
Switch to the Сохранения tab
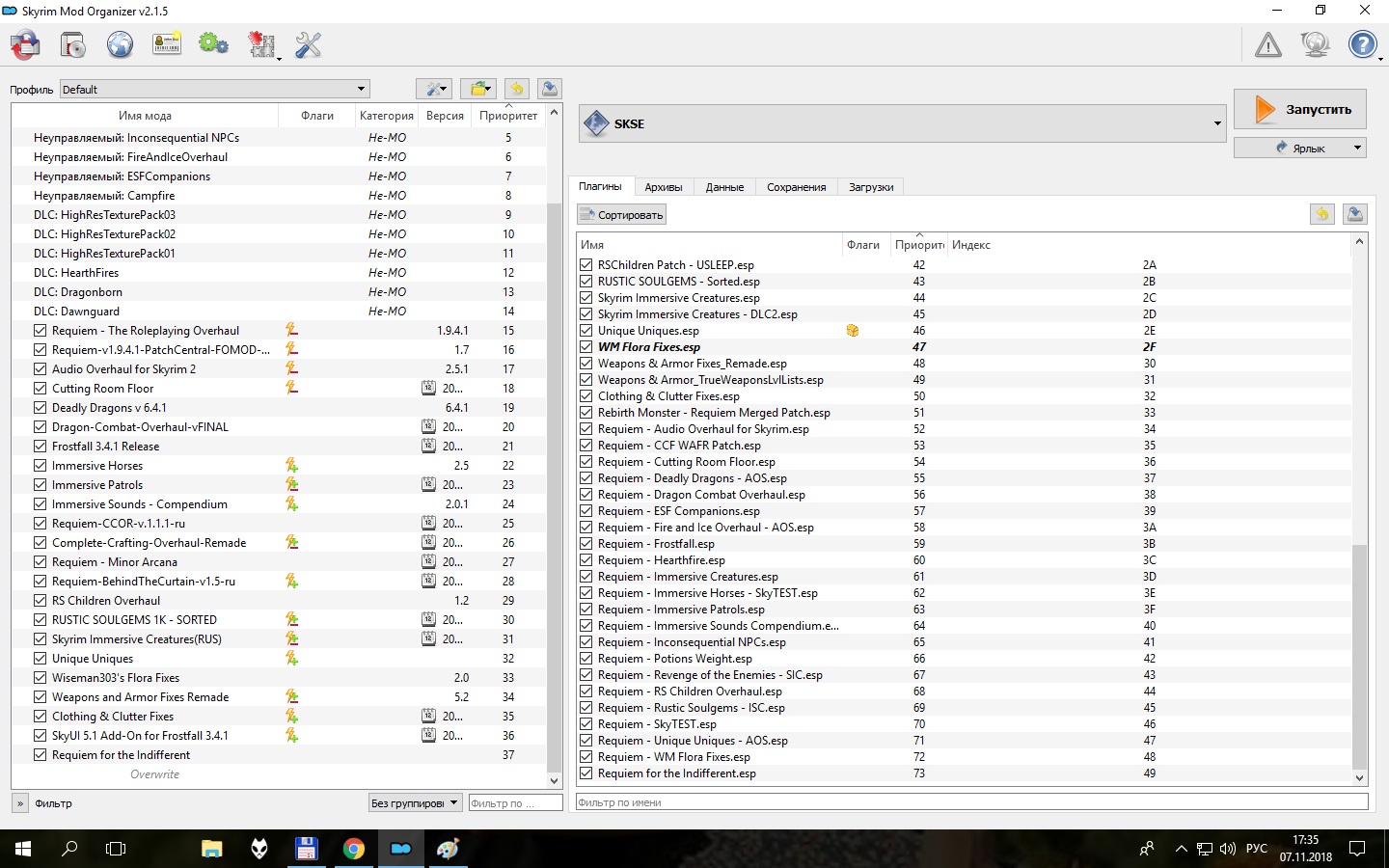click(797, 187)
